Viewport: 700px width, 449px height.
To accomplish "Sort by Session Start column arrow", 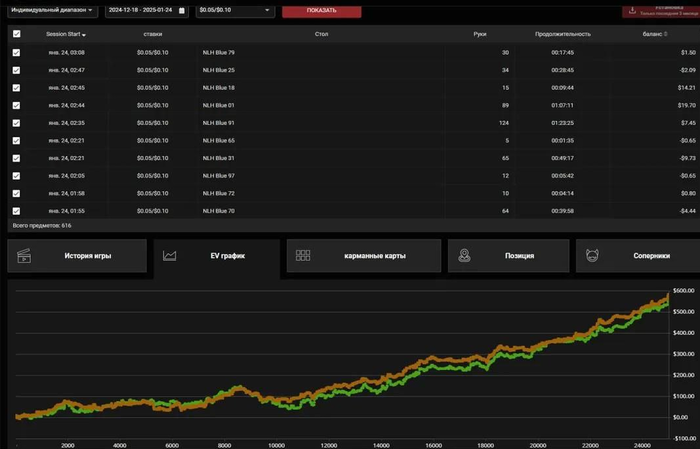I will [x=83, y=35].
